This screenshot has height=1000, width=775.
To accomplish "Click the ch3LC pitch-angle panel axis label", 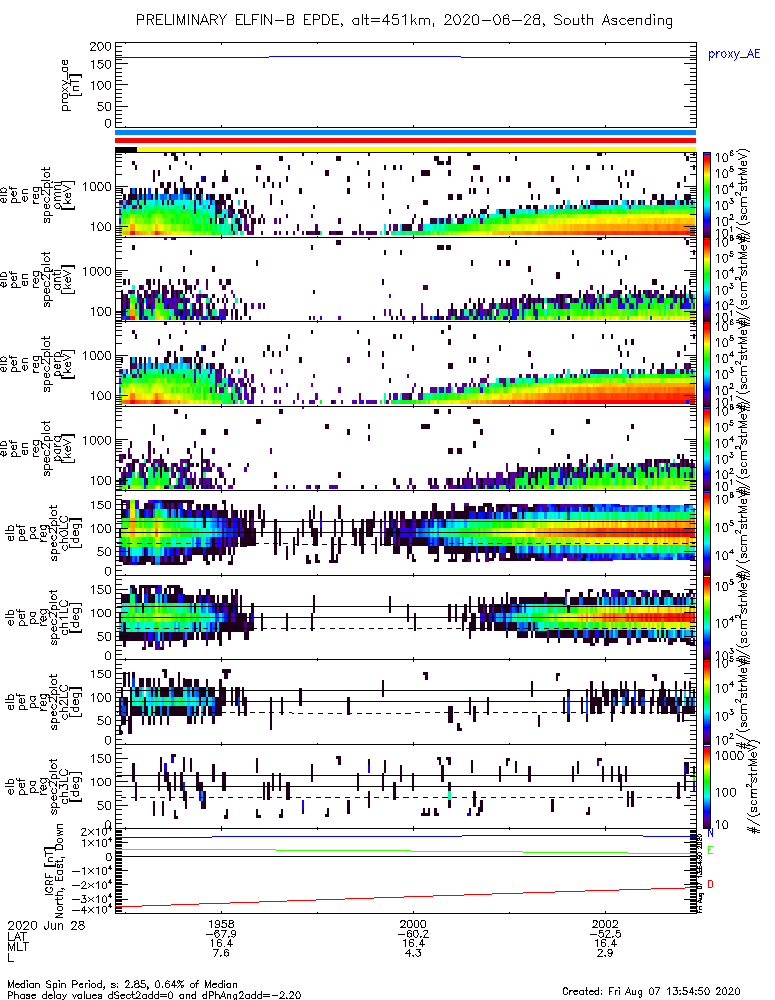I will [43, 786].
